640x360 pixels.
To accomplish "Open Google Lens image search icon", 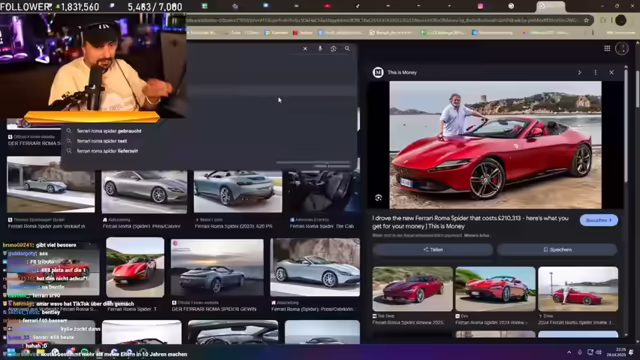I will point(333,49).
